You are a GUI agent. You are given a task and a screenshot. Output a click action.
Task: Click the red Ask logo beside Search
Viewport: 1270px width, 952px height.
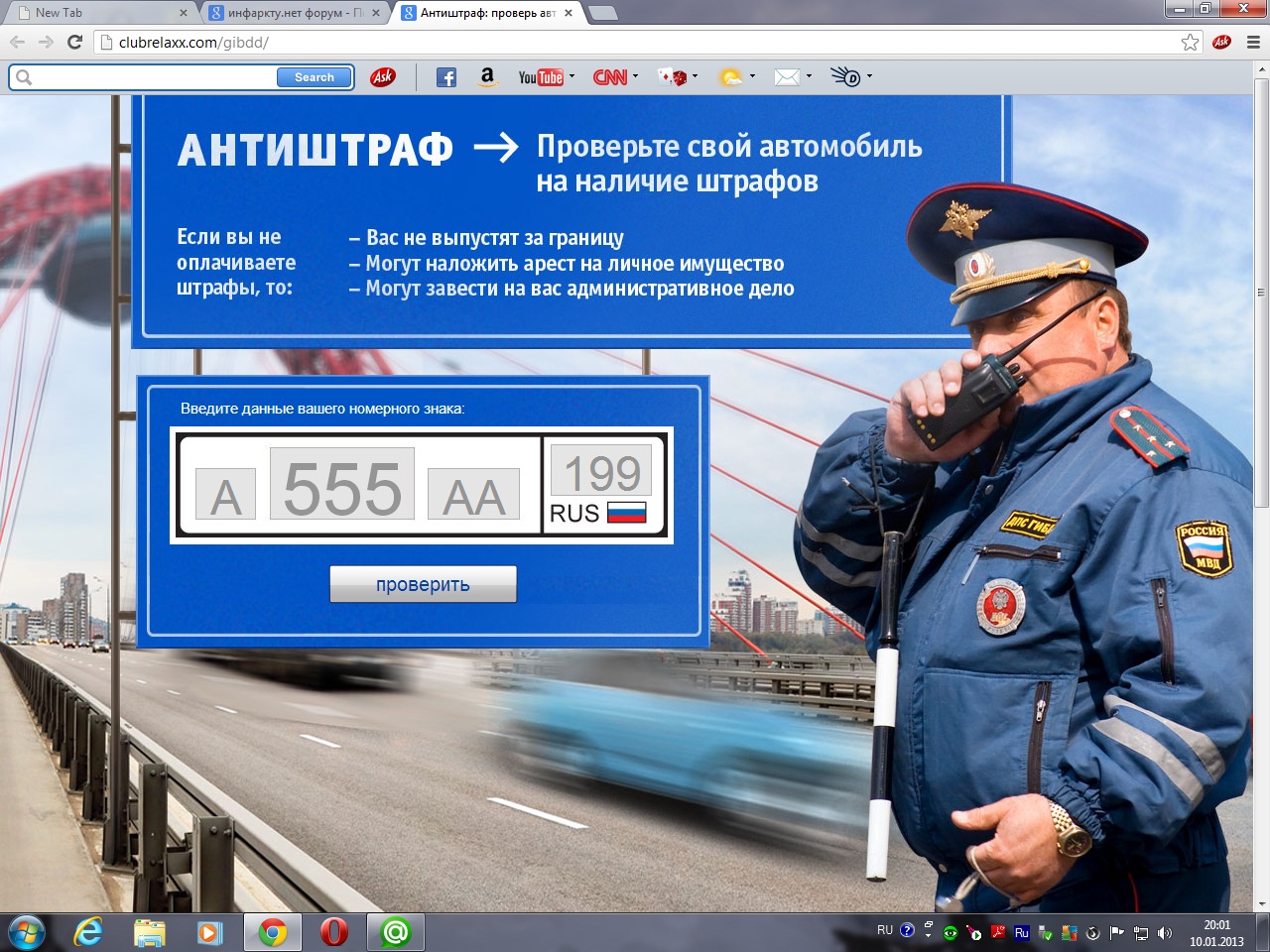pyautogui.click(x=382, y=77)
